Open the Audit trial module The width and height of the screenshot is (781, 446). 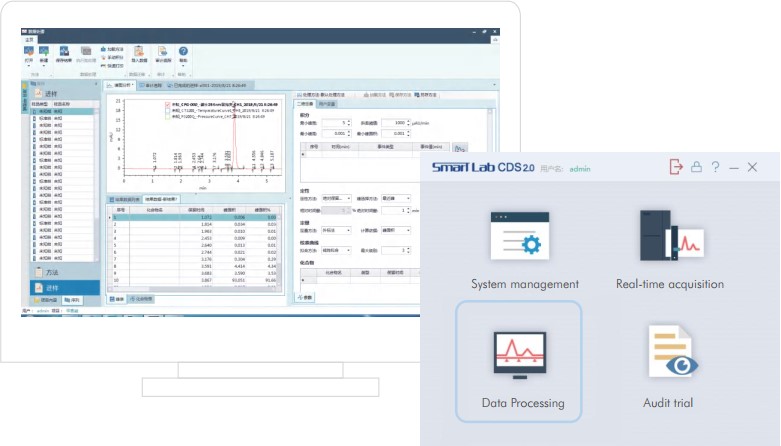pyautogui.click(x=669, y=364)
